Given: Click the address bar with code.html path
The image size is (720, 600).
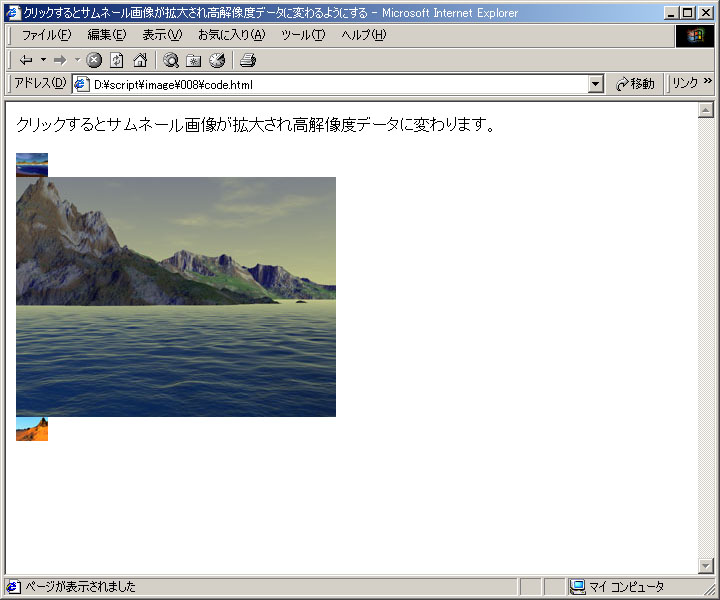Looking at the screenshot, I should click(x=339, y=84).
